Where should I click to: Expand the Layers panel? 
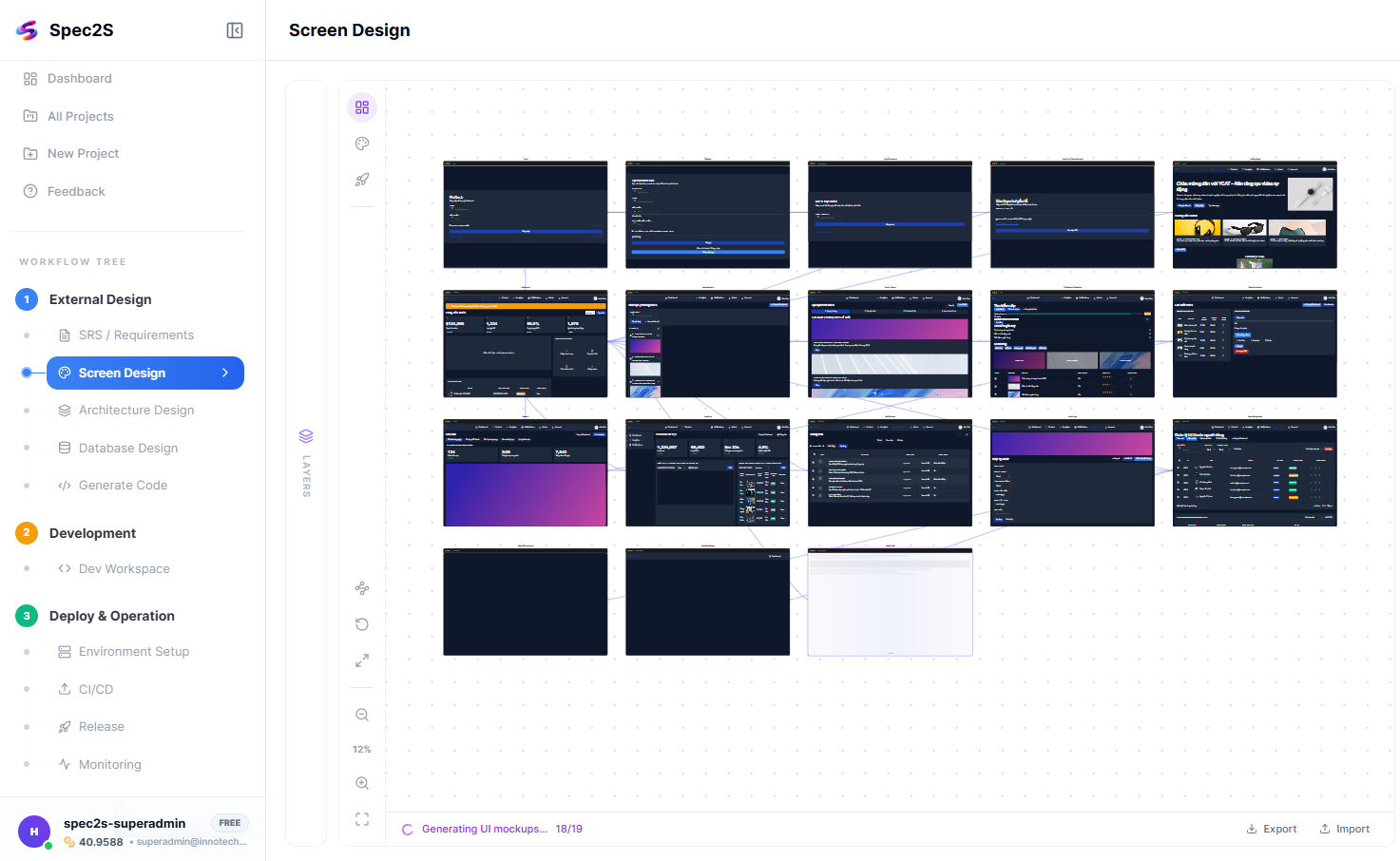[x=306, y=463]
